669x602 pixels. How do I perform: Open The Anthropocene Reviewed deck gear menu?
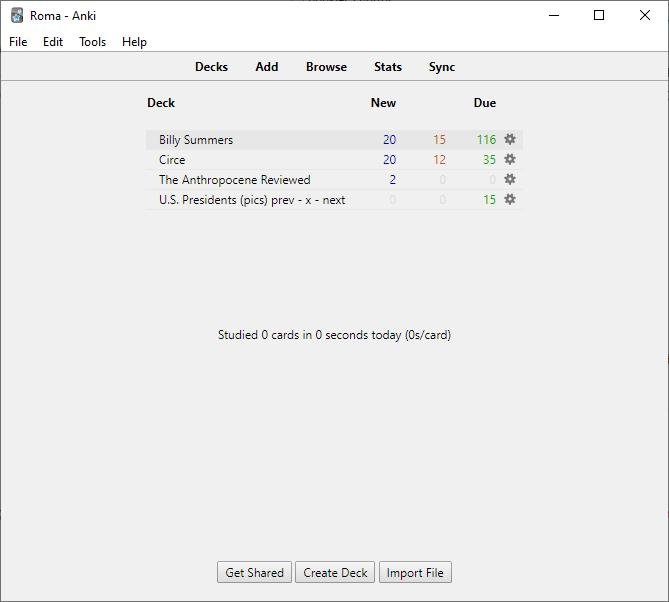[x=509, y=180]
